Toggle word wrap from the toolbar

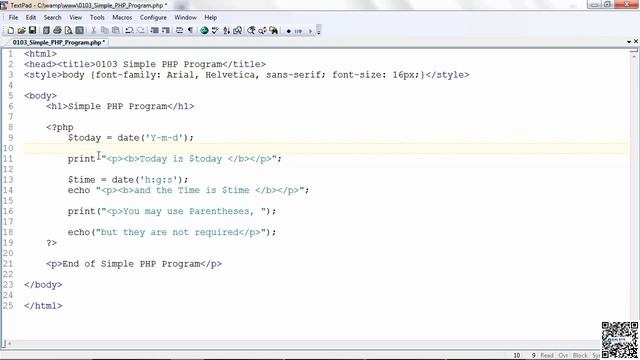[179, 31]
